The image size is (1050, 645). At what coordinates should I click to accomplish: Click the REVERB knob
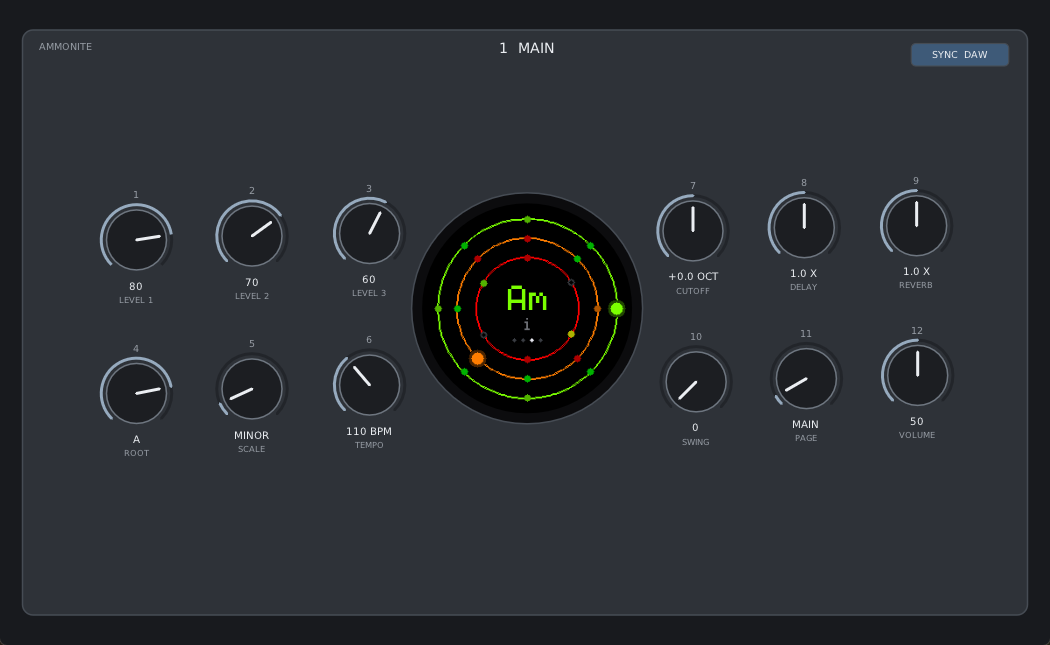(x=916, y=226)
